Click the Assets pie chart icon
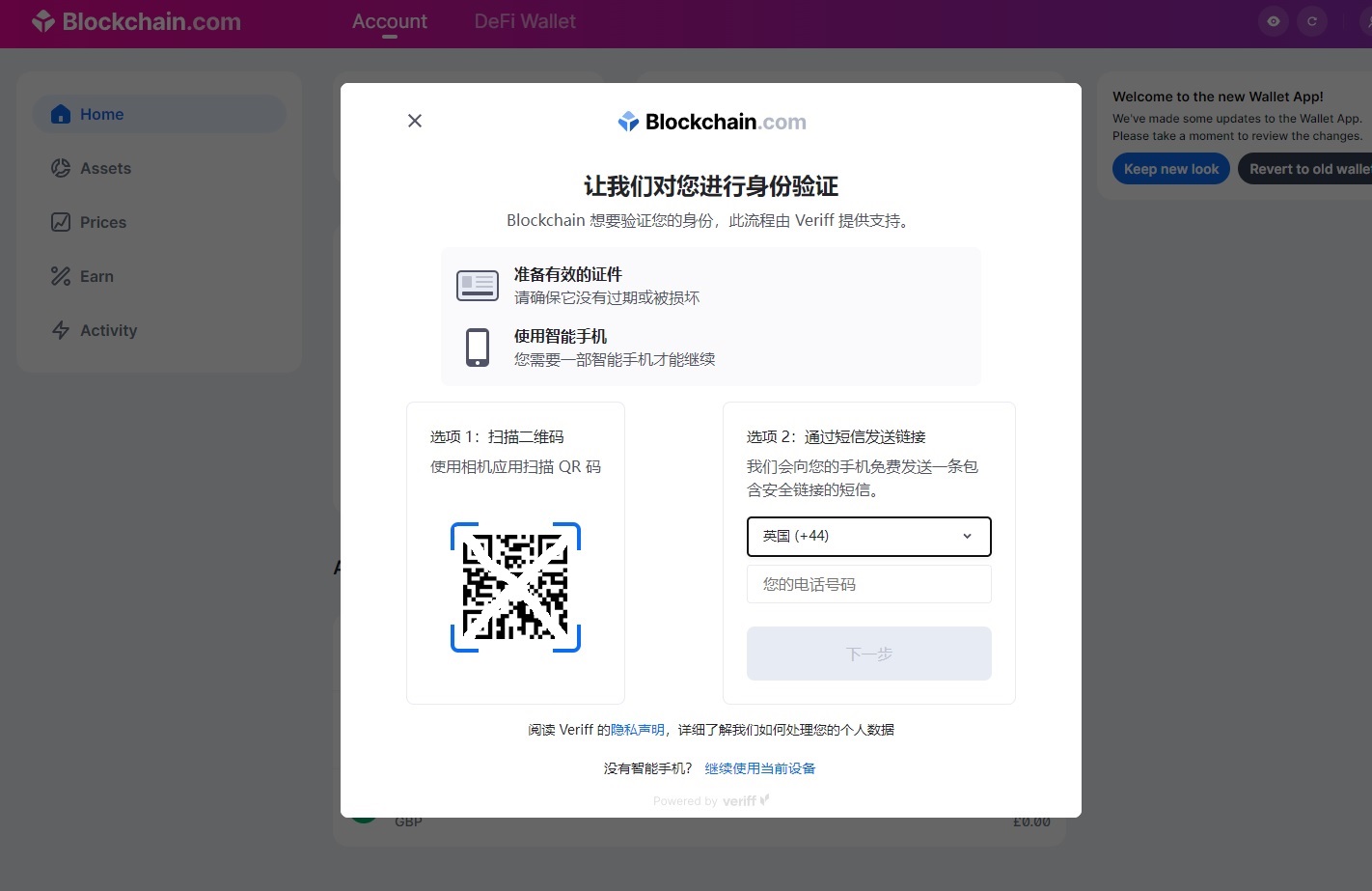This screenshot has height=891, width=1372. (x=61, y=168)
